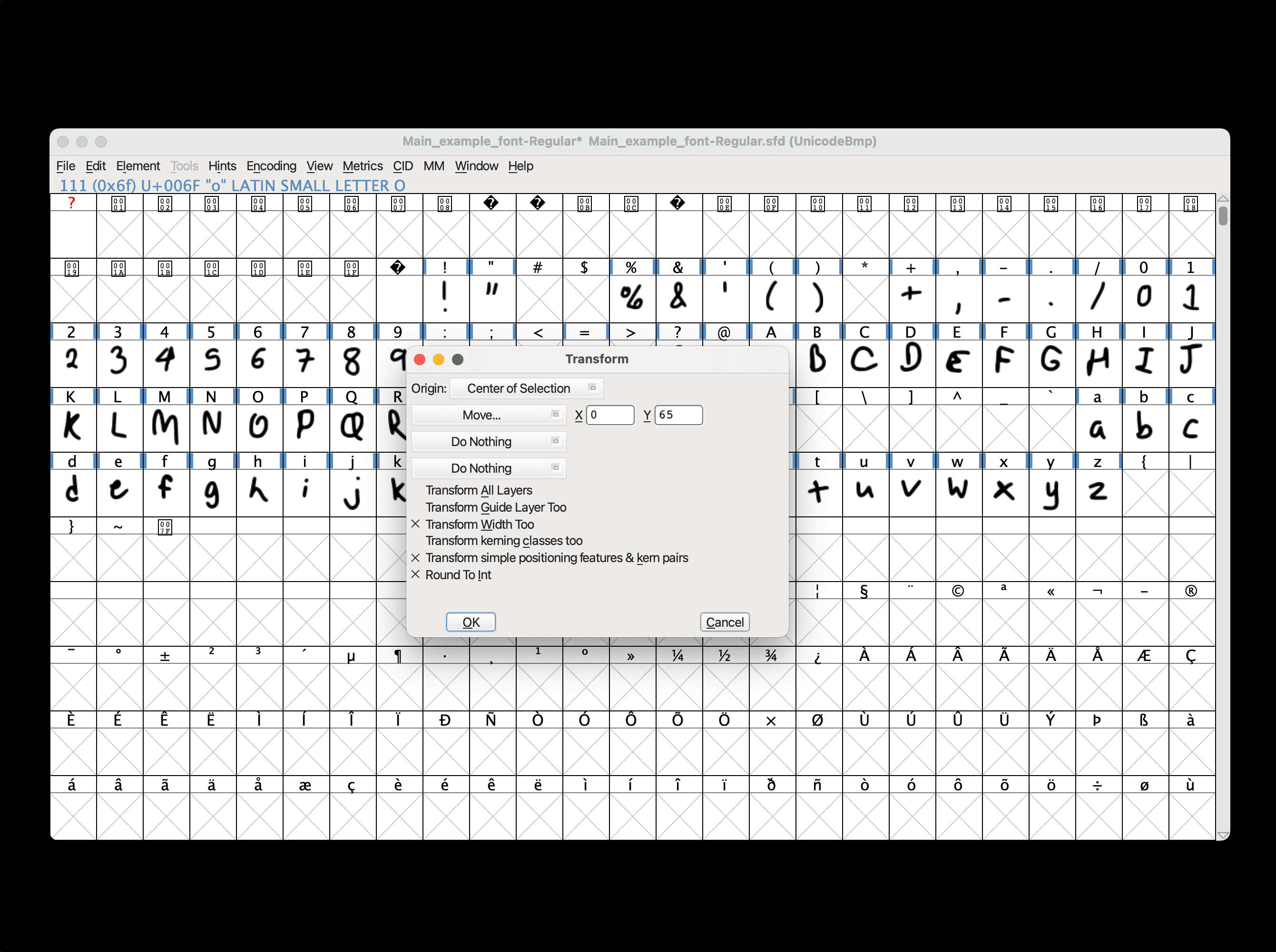Screen dimensions: 1276x952
Task: Open the File menu
Action: 66,166
